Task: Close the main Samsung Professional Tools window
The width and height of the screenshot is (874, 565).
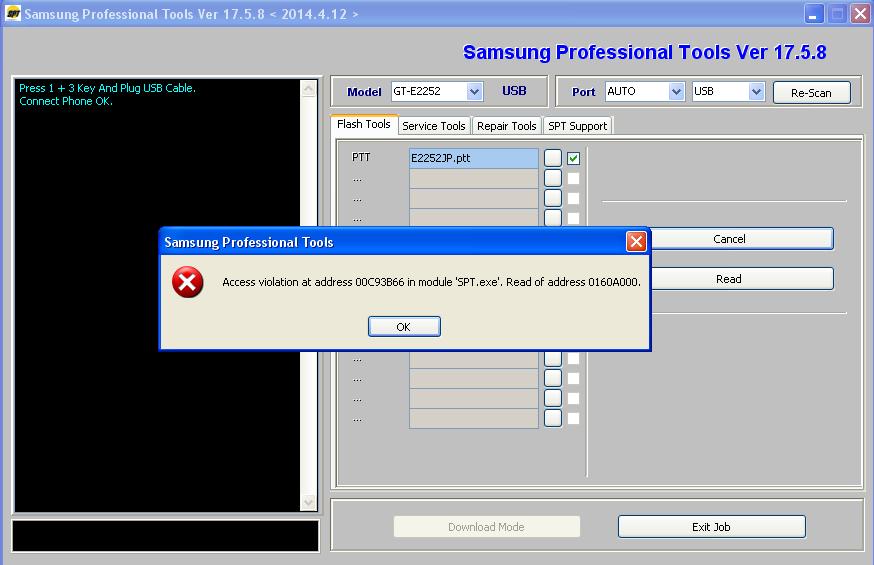Action: [860, 14]
